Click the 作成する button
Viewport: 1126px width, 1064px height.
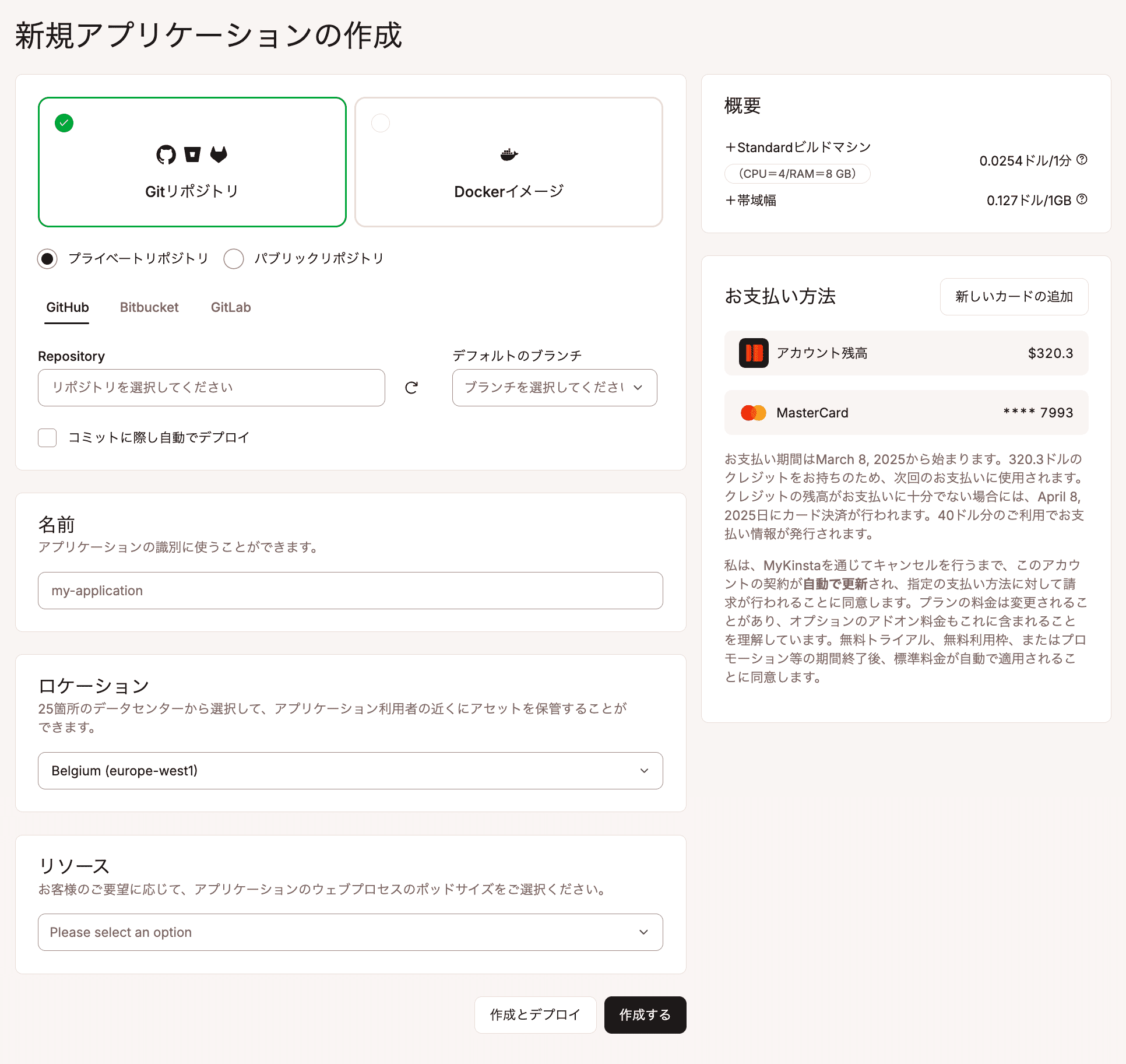(x=645, y=1015)
